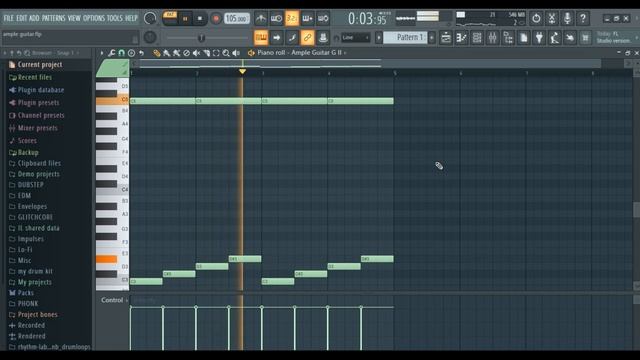The height and width of the screenshot is (360, 640).
Task: Click the arrow left of Pattern 1
Action: click(379, 38)
